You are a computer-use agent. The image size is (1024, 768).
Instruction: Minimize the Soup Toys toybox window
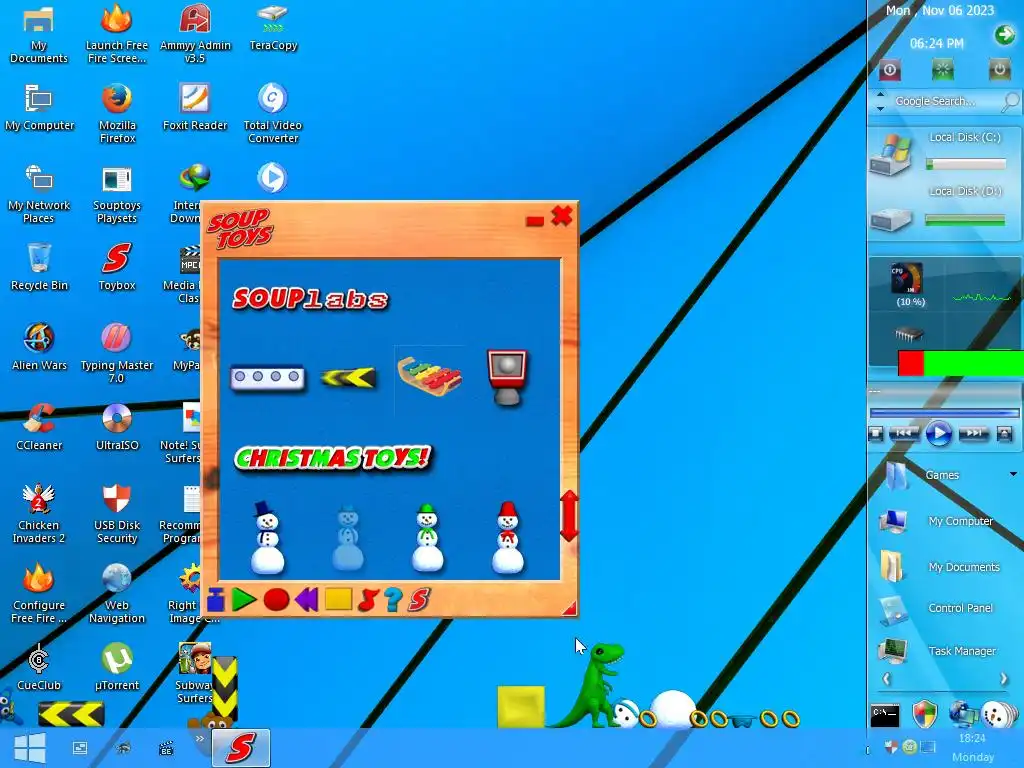point(534,221)
